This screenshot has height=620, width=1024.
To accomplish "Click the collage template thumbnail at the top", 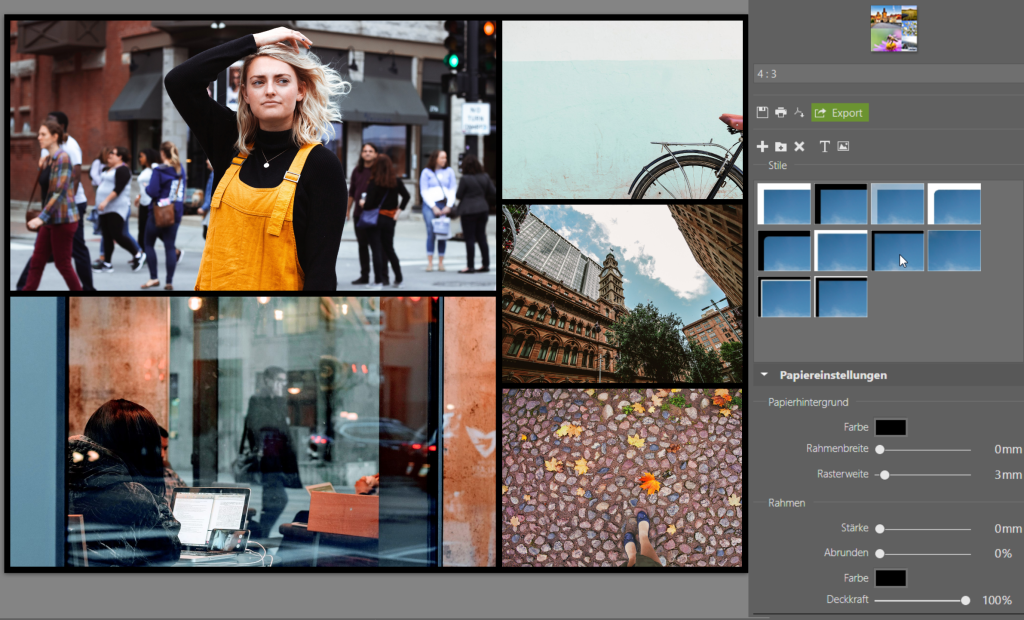I will tap(893, 28).
